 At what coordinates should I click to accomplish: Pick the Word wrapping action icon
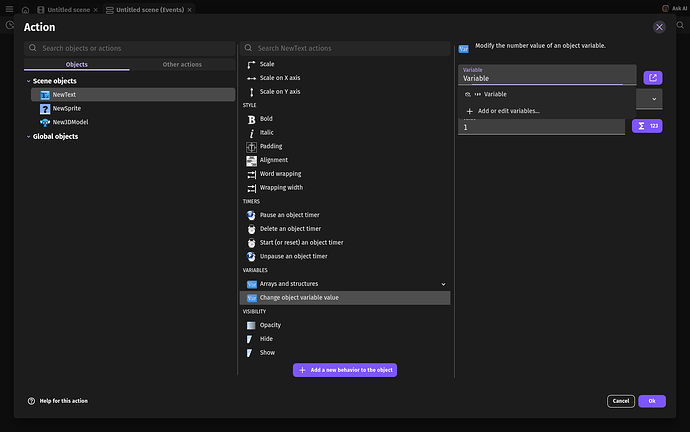point(252,174)
